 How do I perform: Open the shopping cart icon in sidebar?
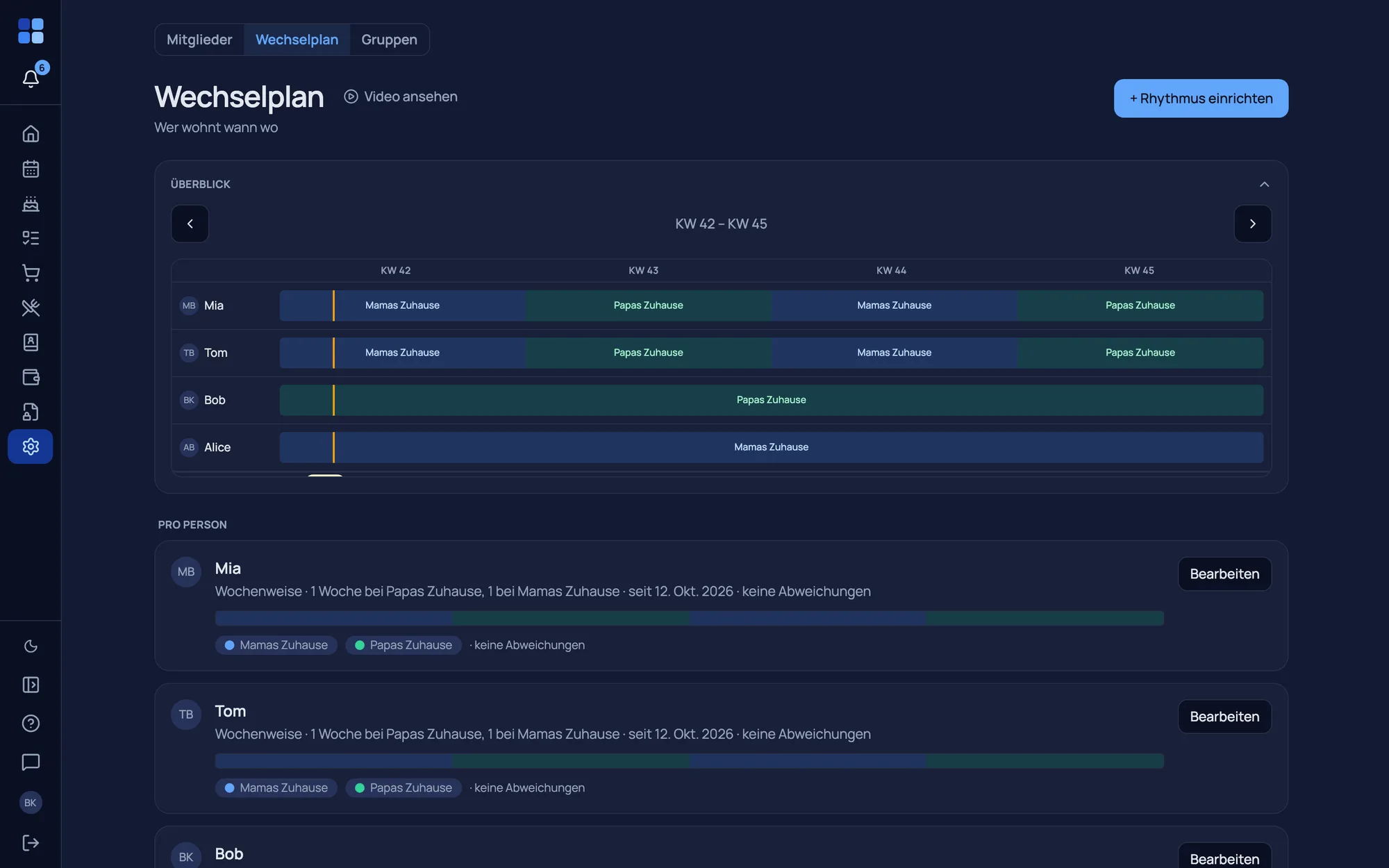[31, 273]
